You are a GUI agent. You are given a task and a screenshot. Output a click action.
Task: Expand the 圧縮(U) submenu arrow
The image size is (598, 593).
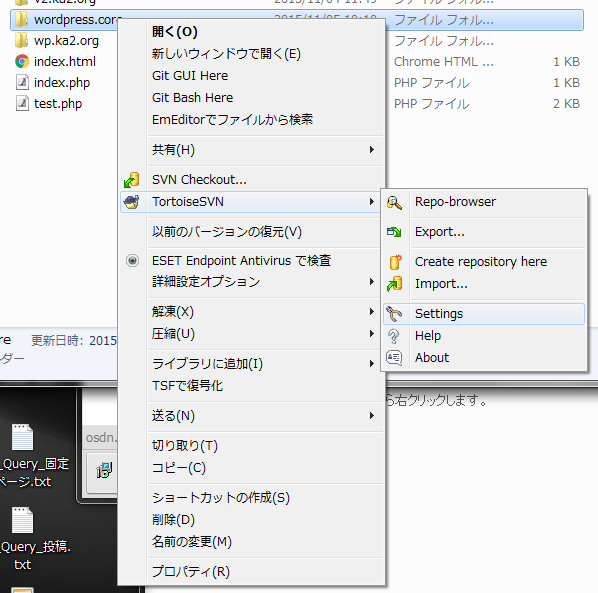[x=372, y=334]
